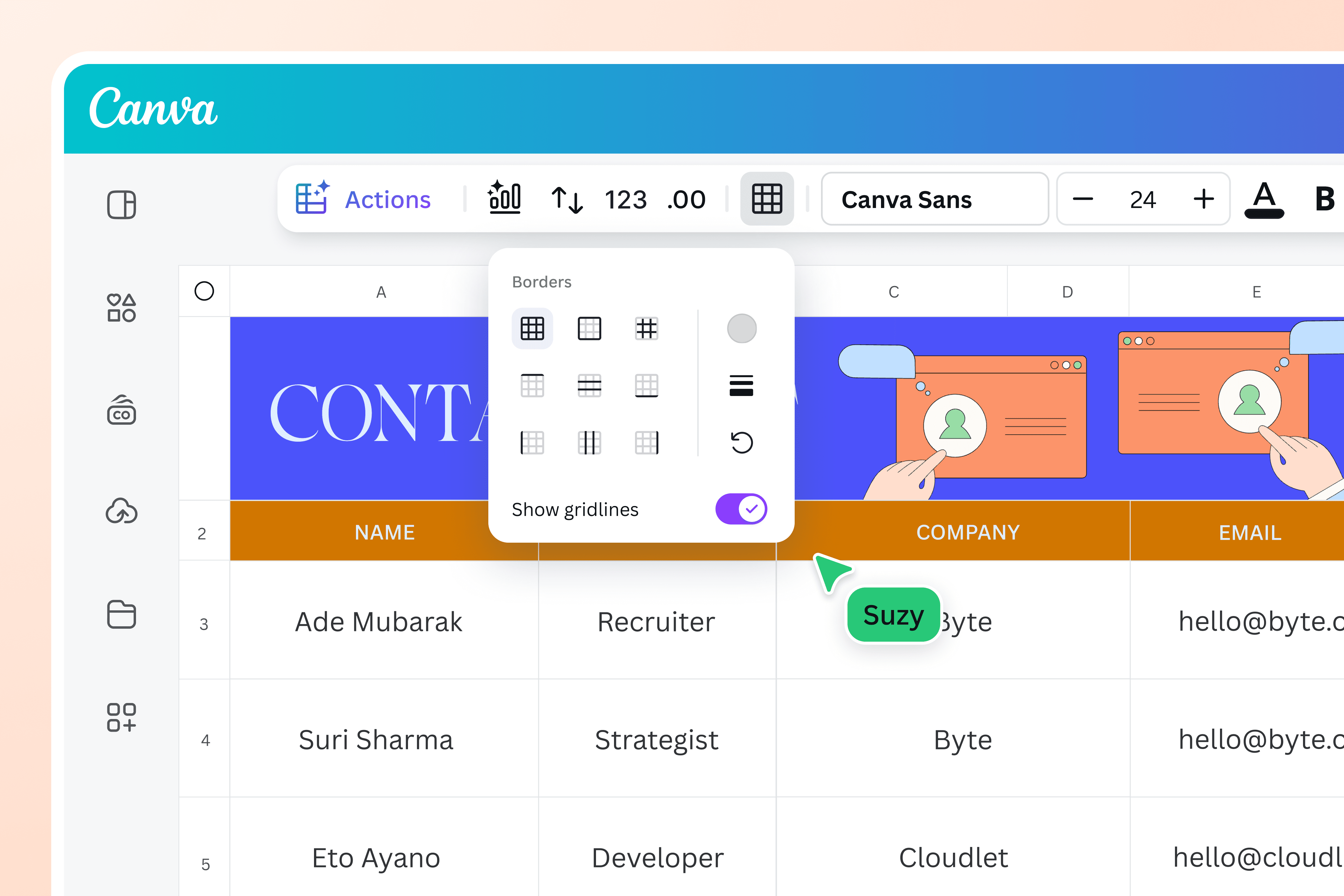This screenshot has height=896, width=1344.
Task: Open the border weight selector
Action: (x=741, y=385)
